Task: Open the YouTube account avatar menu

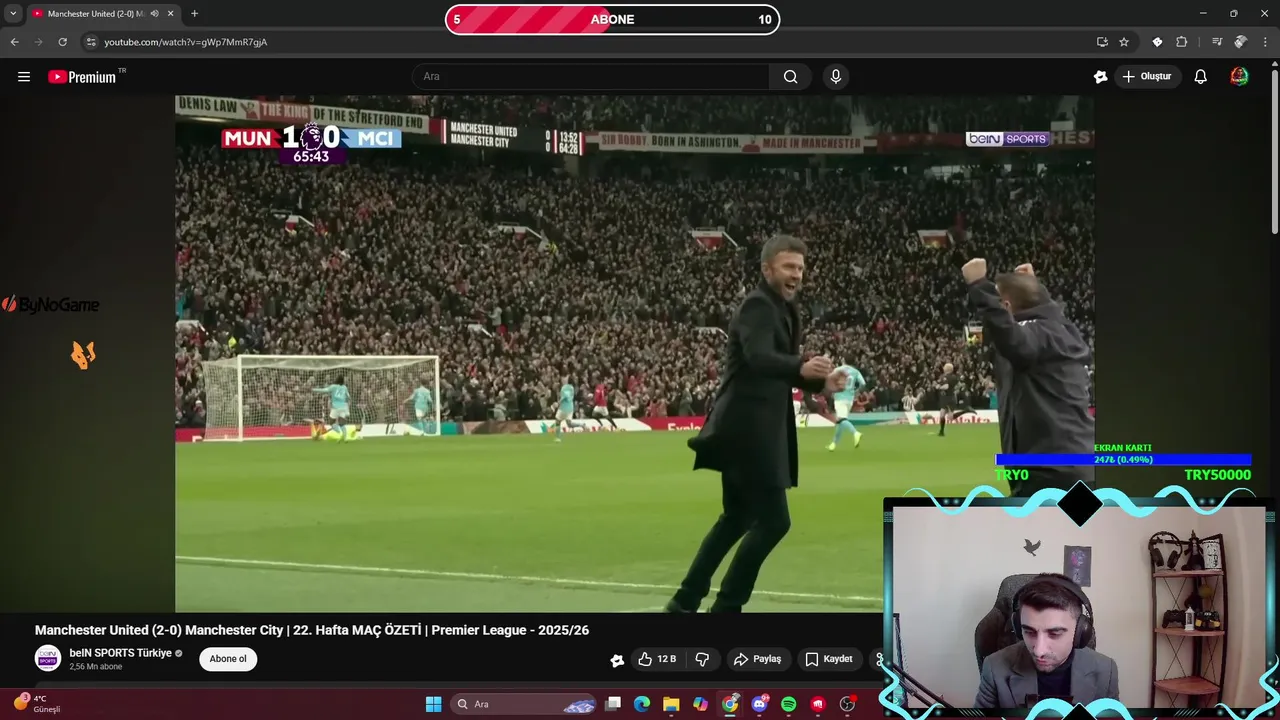Action: point(1239,76)
